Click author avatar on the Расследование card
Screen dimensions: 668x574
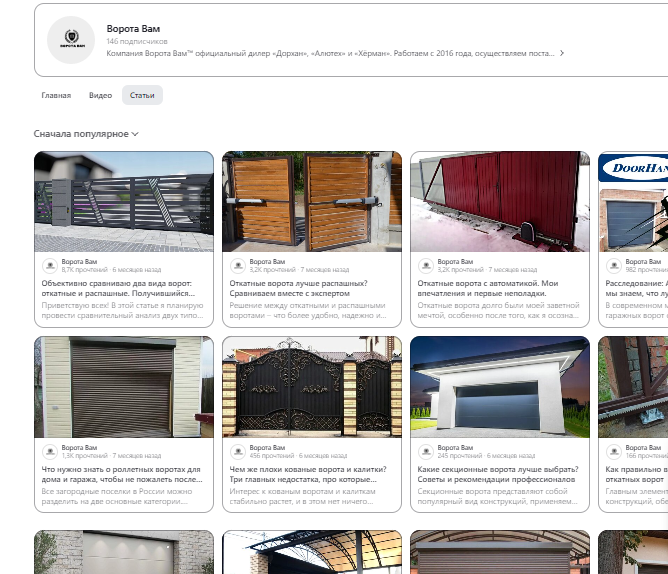coord(614,265)
